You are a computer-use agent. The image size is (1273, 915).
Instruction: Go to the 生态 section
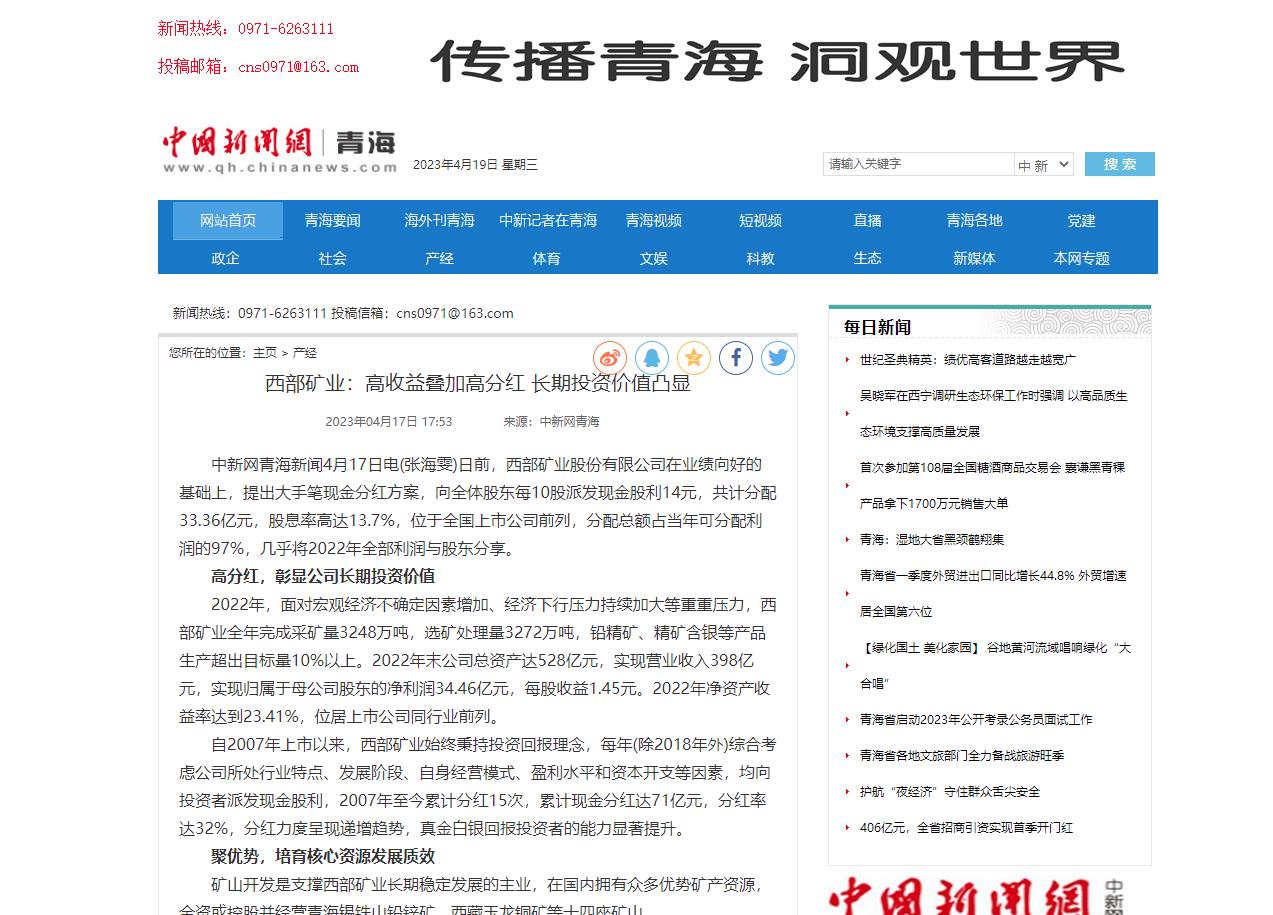click(x=868, y=258)
